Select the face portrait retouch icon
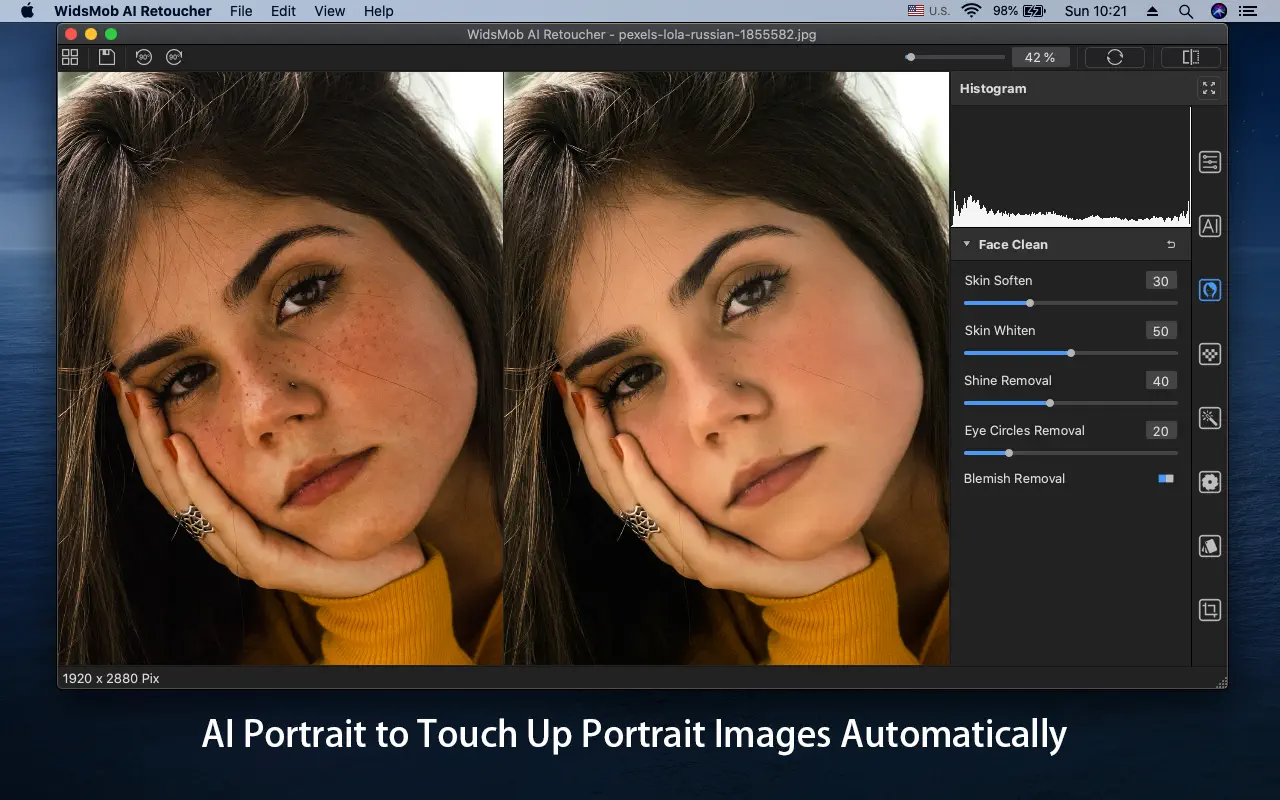 click(1210, 290)
